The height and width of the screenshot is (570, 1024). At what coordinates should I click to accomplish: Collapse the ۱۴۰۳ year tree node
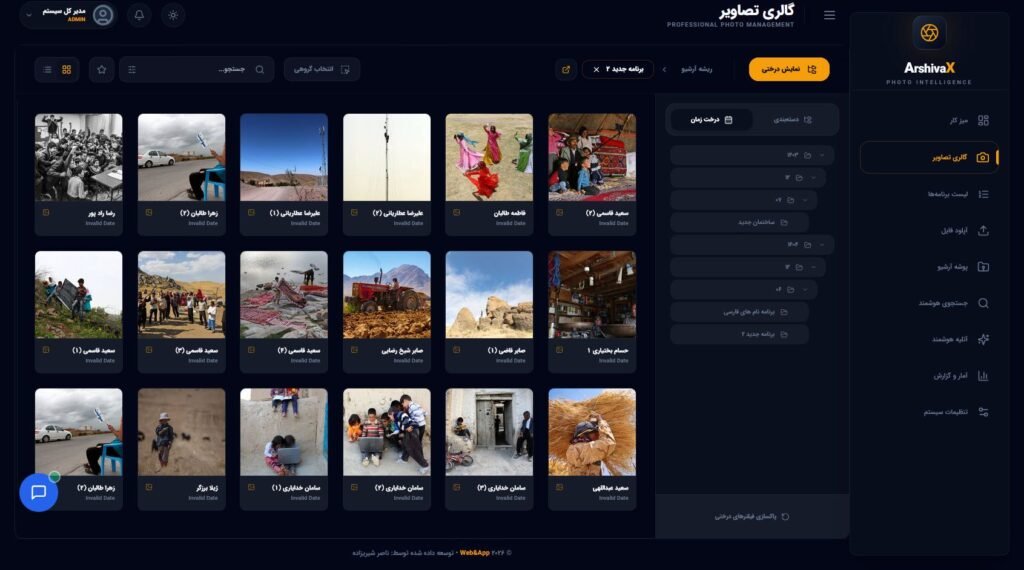click(822, 155)
